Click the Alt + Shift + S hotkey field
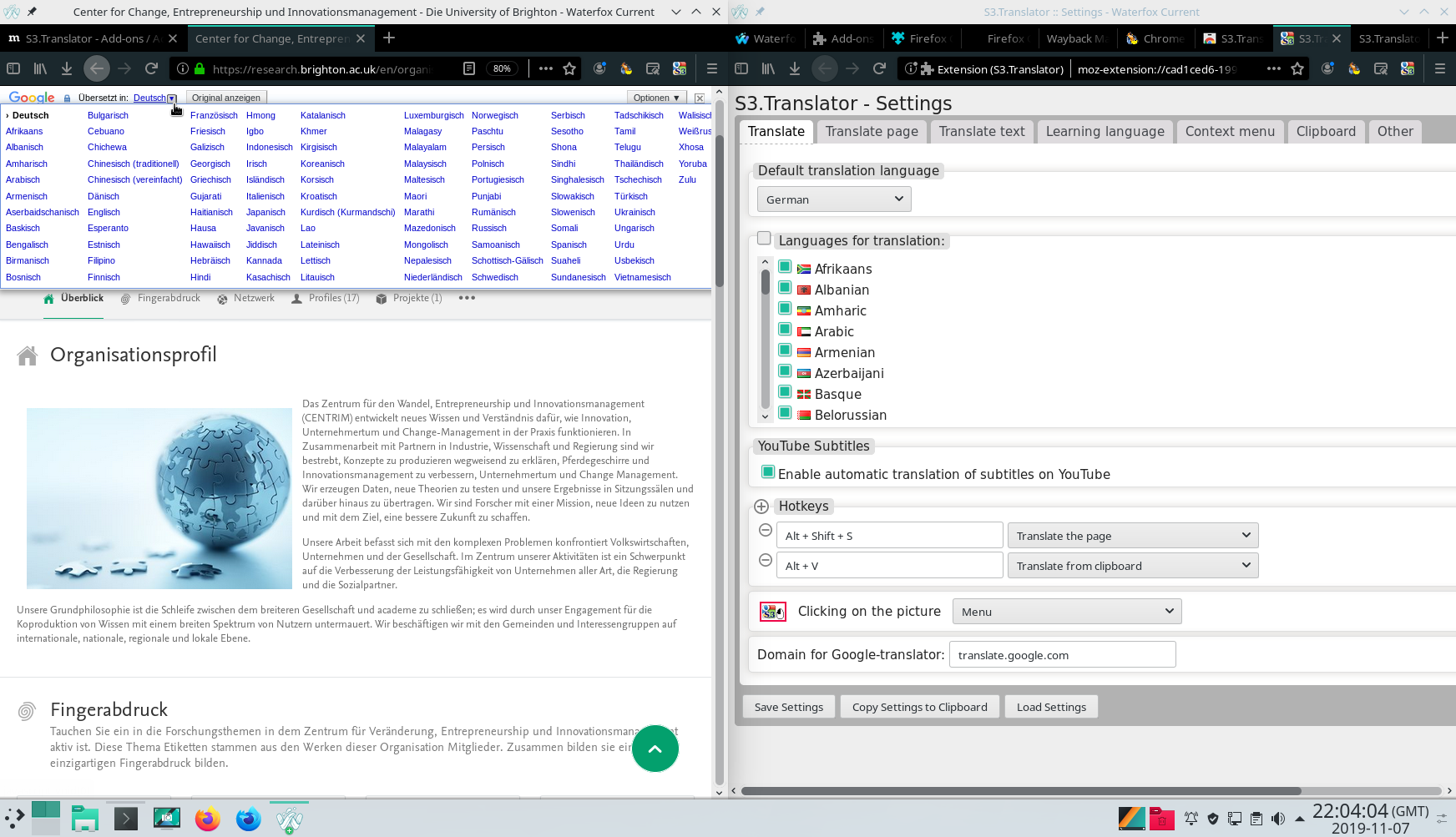This screenshot has height=837, width=1456. tap(890, 536)
